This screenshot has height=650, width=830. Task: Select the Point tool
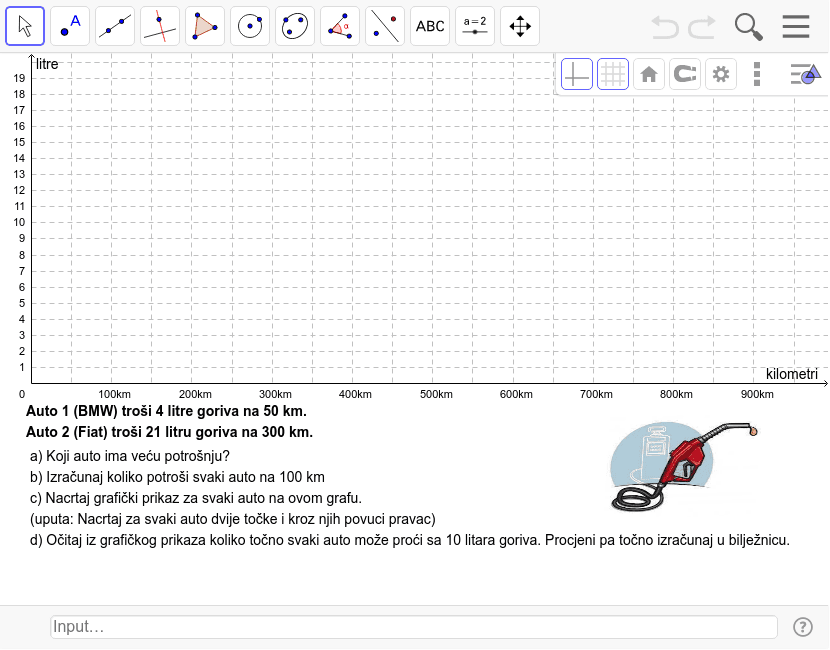click(70, 26)
